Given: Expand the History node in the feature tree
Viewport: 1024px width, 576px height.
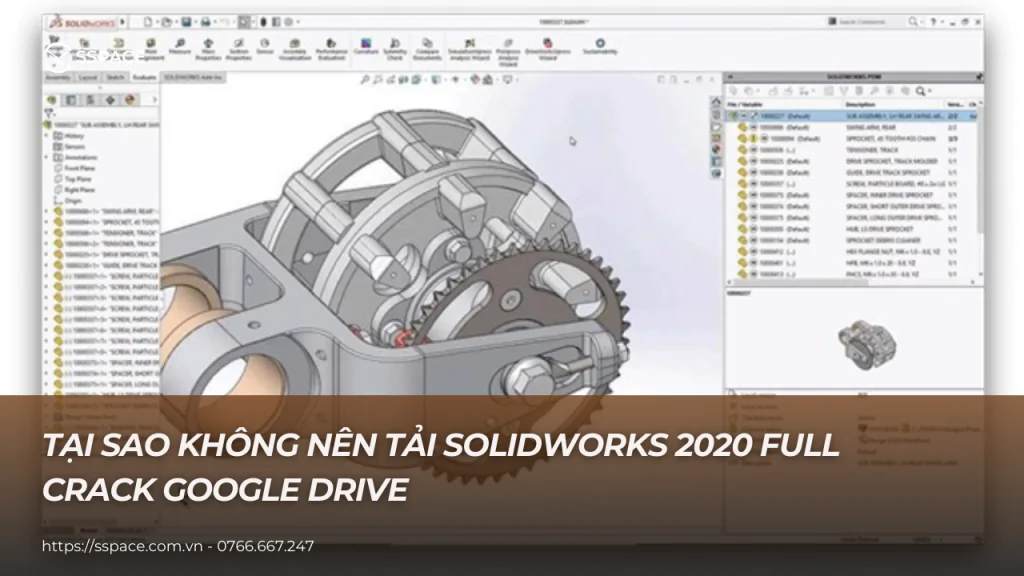Looking at the screenshot, I should click(47, 136).
